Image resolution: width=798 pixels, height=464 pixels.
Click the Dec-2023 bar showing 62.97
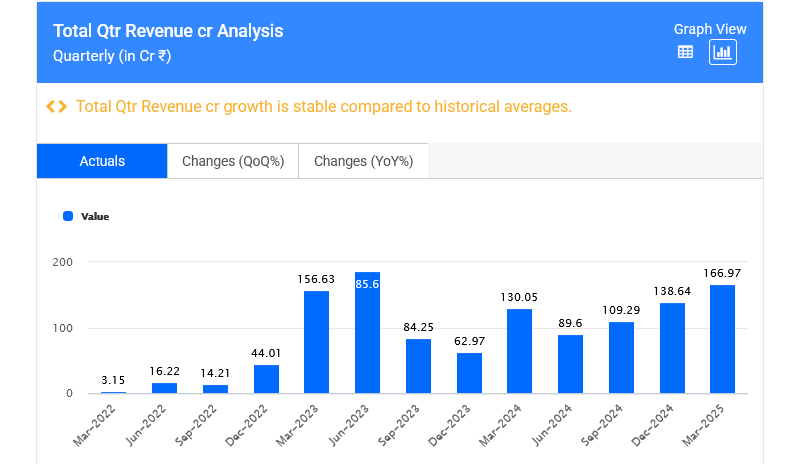point(469,373)
